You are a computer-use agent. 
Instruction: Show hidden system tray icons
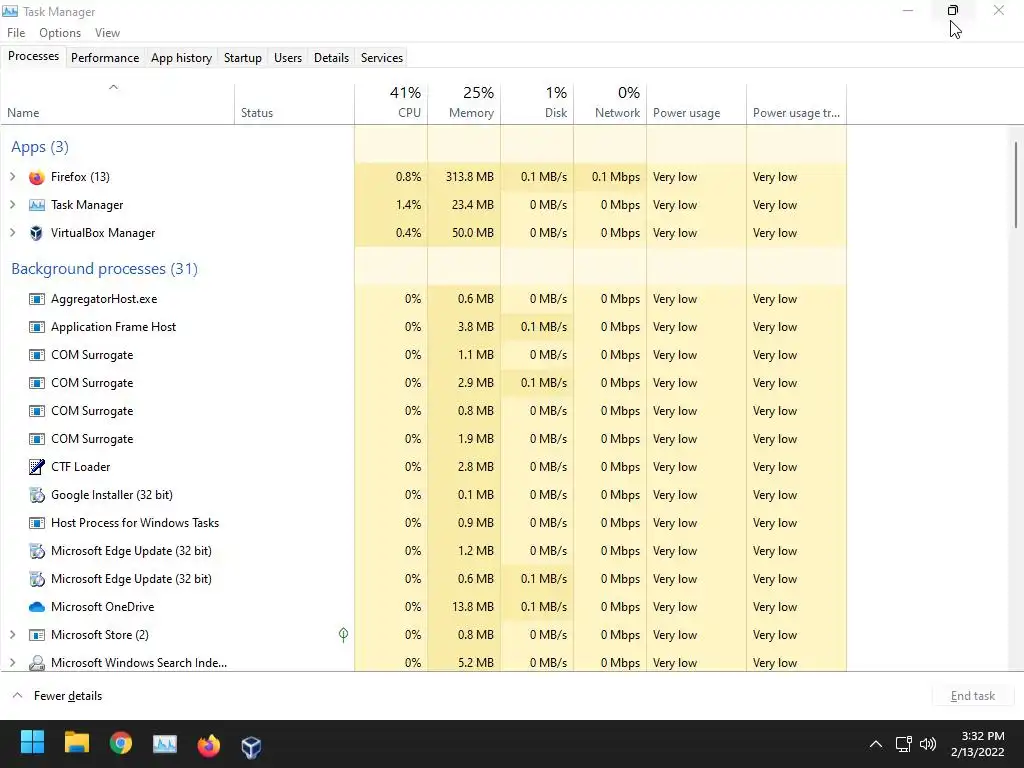(876, 744)
